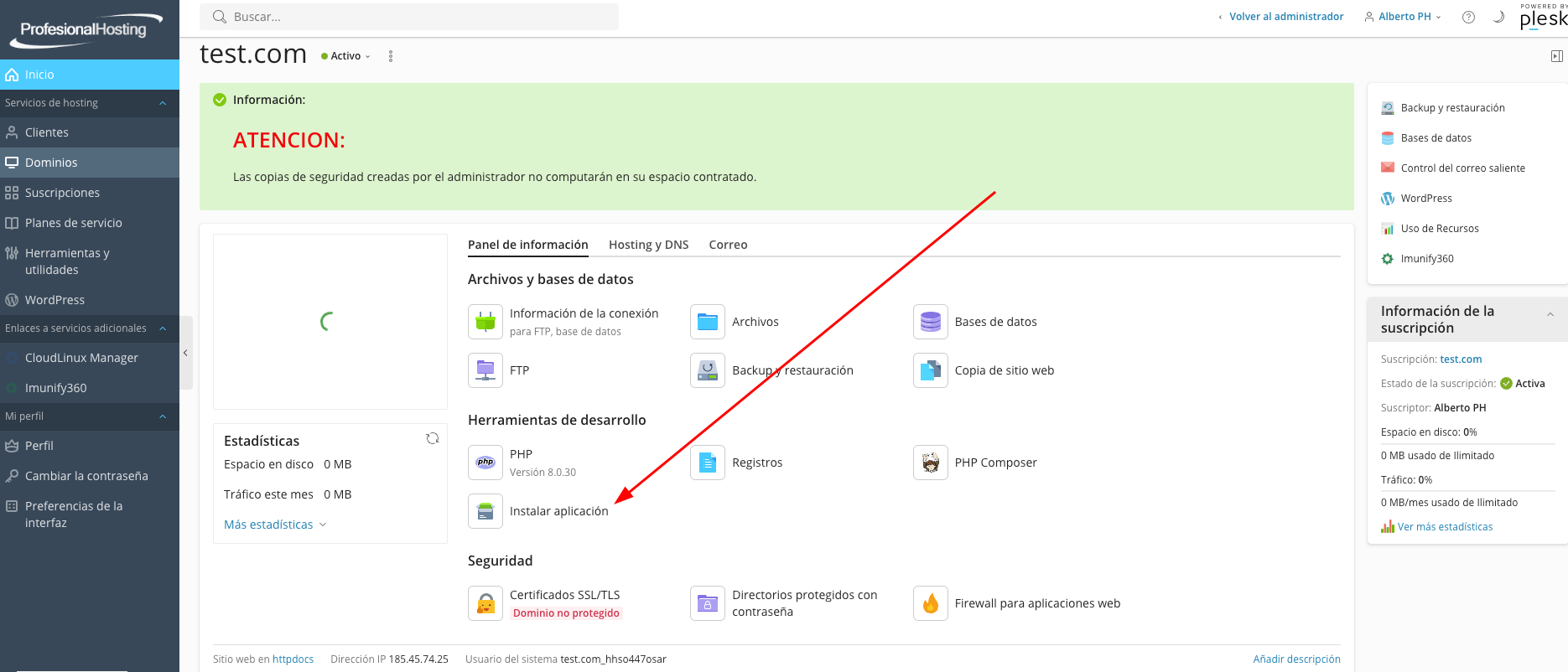1568x672 pixels.
Task: Open Herramientas y utilidades
Action: point(90,261)
